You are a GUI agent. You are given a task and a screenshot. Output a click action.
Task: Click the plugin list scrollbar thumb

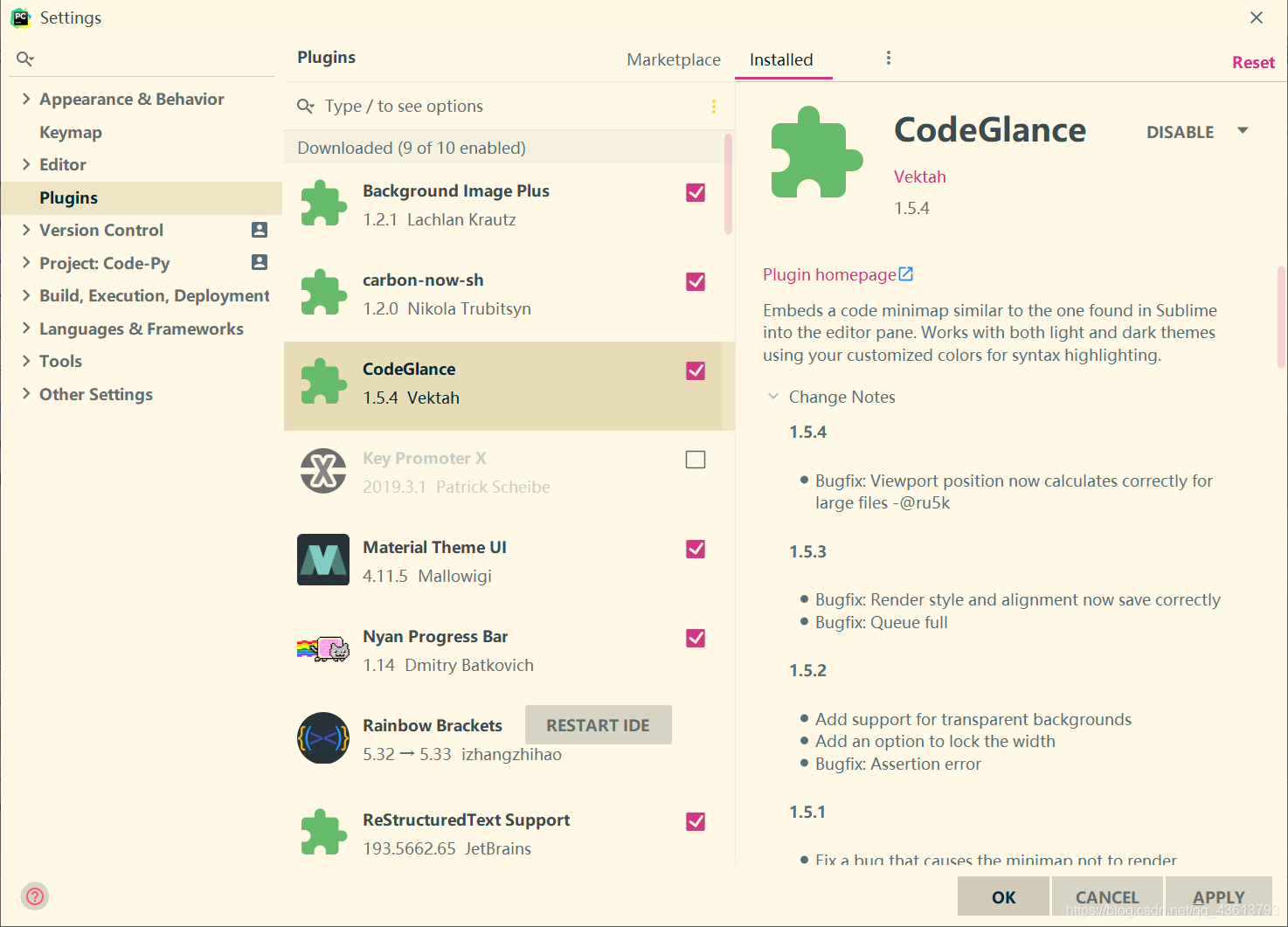(x=728, y=183)
